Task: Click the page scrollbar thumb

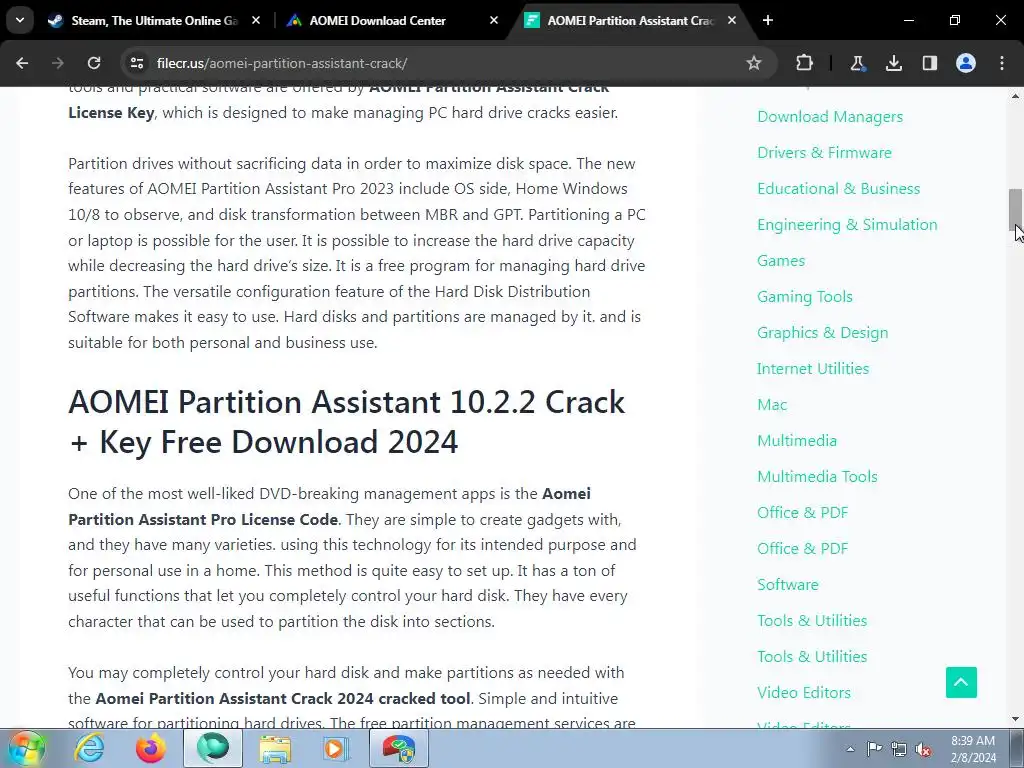Action: tap(1015, 208)
